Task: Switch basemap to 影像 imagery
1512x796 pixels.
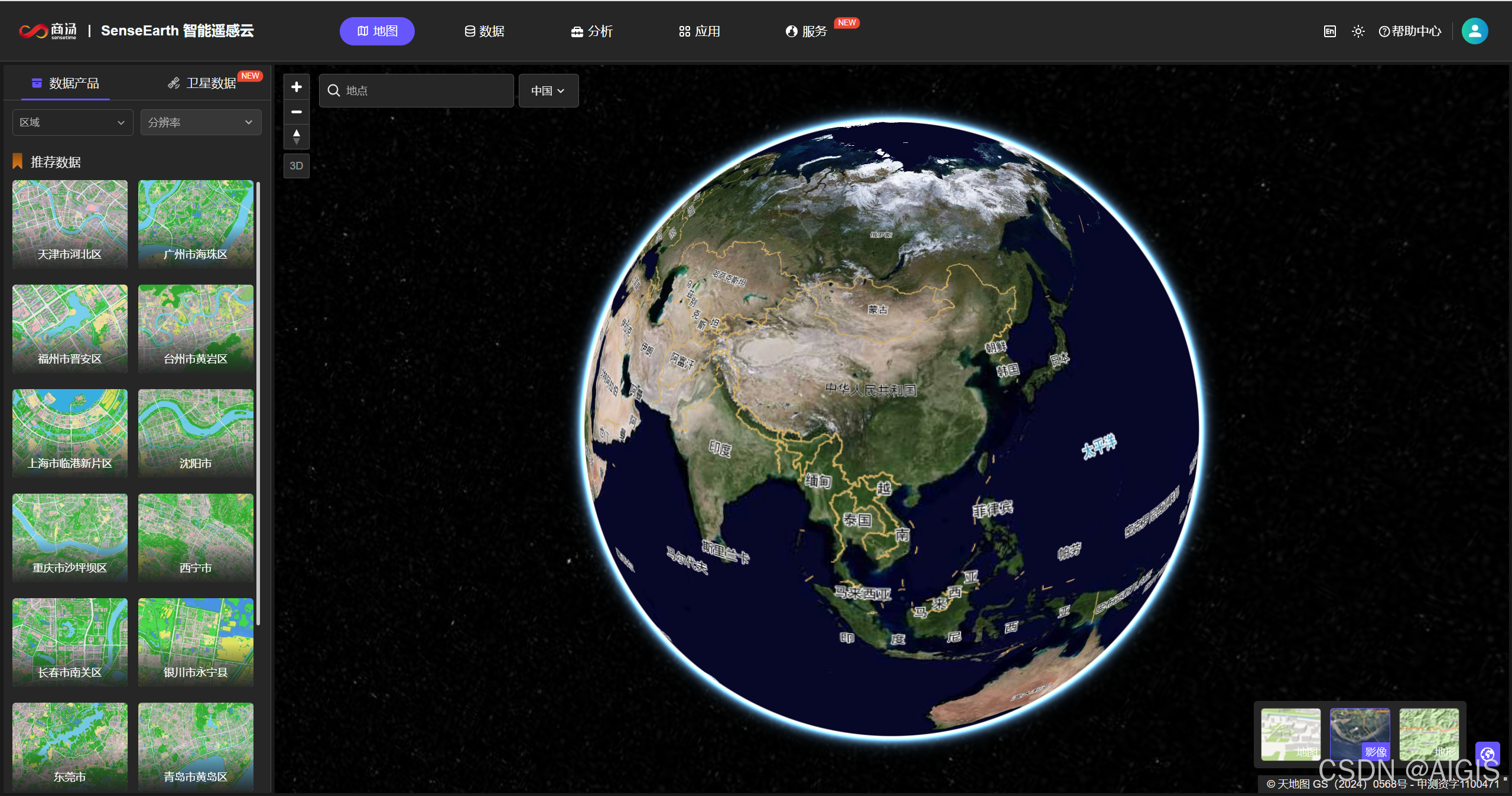Action: [1360, 734]
